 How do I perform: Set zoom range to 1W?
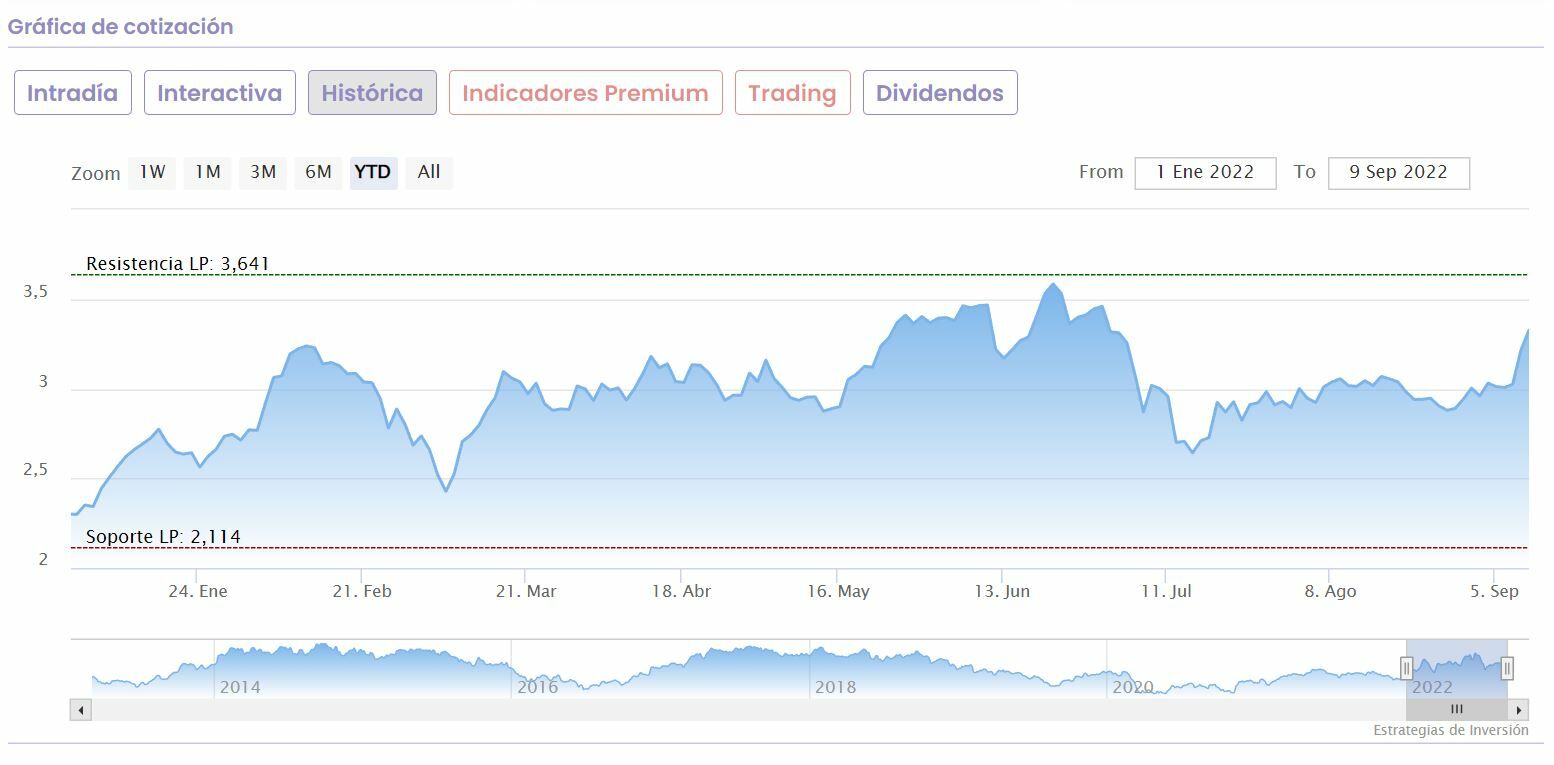pyautogui.click(x=152, y=172)
